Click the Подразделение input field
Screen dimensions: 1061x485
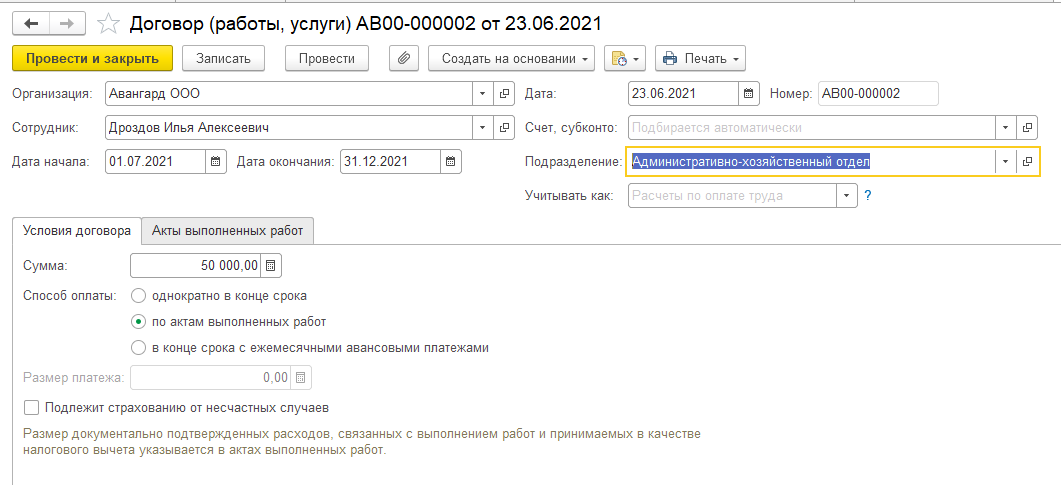[x=811, y=162]
